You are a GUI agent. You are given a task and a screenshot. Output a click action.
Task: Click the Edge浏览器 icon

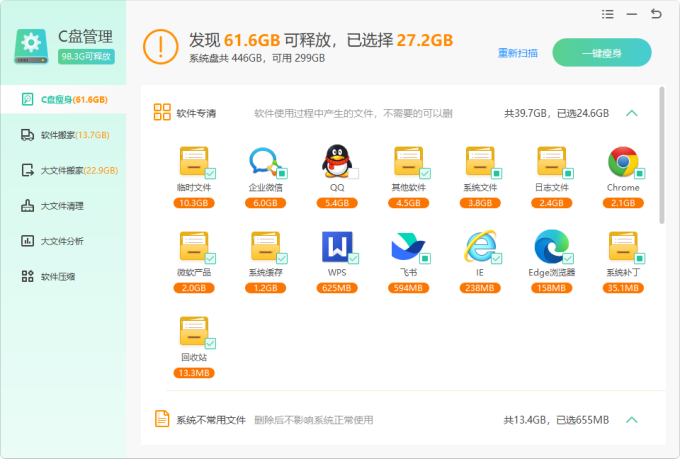click(x=550, y=246)
